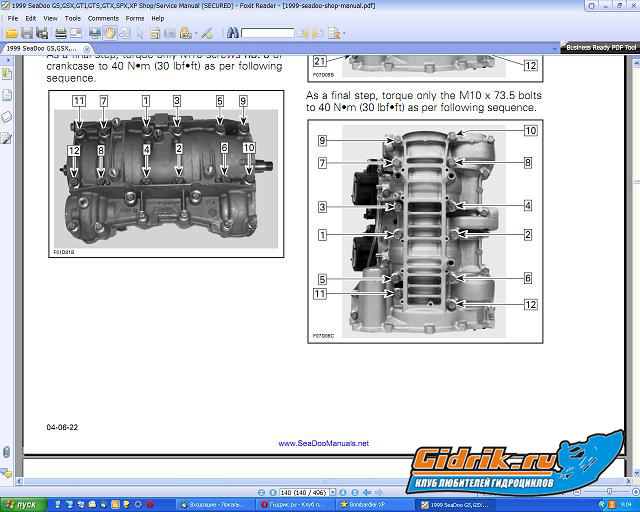Click the Open file folder icon

point(11,33)
